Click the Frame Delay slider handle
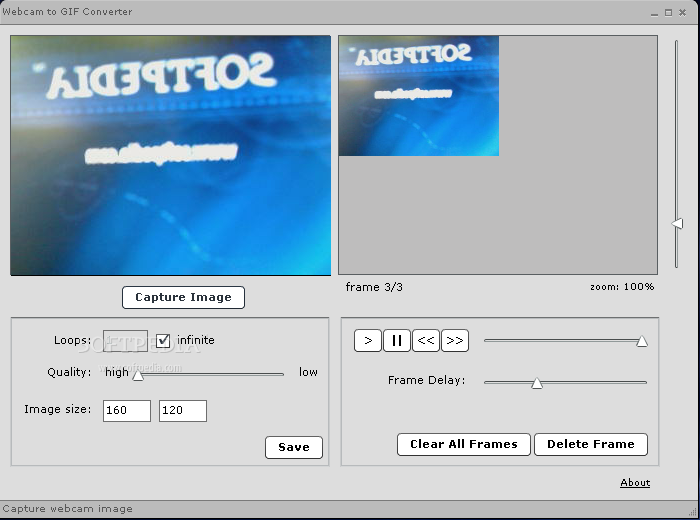 click(x=537, y=383)
